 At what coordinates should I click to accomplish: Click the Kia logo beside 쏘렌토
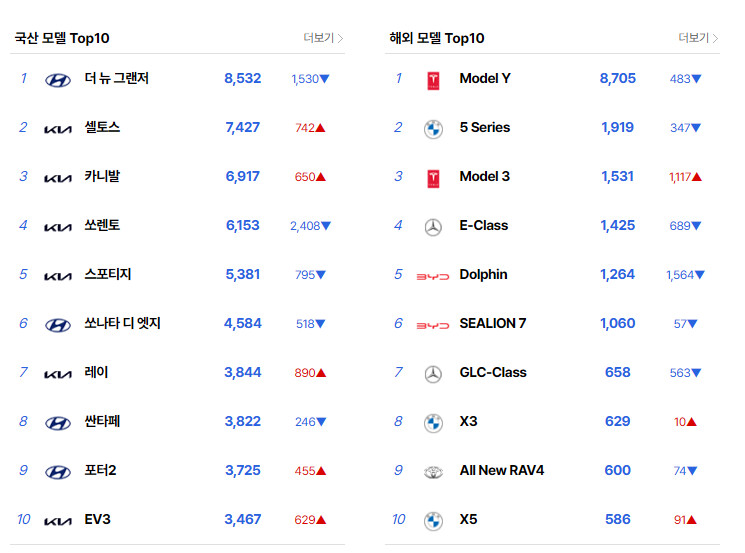(x=58, y=227)
